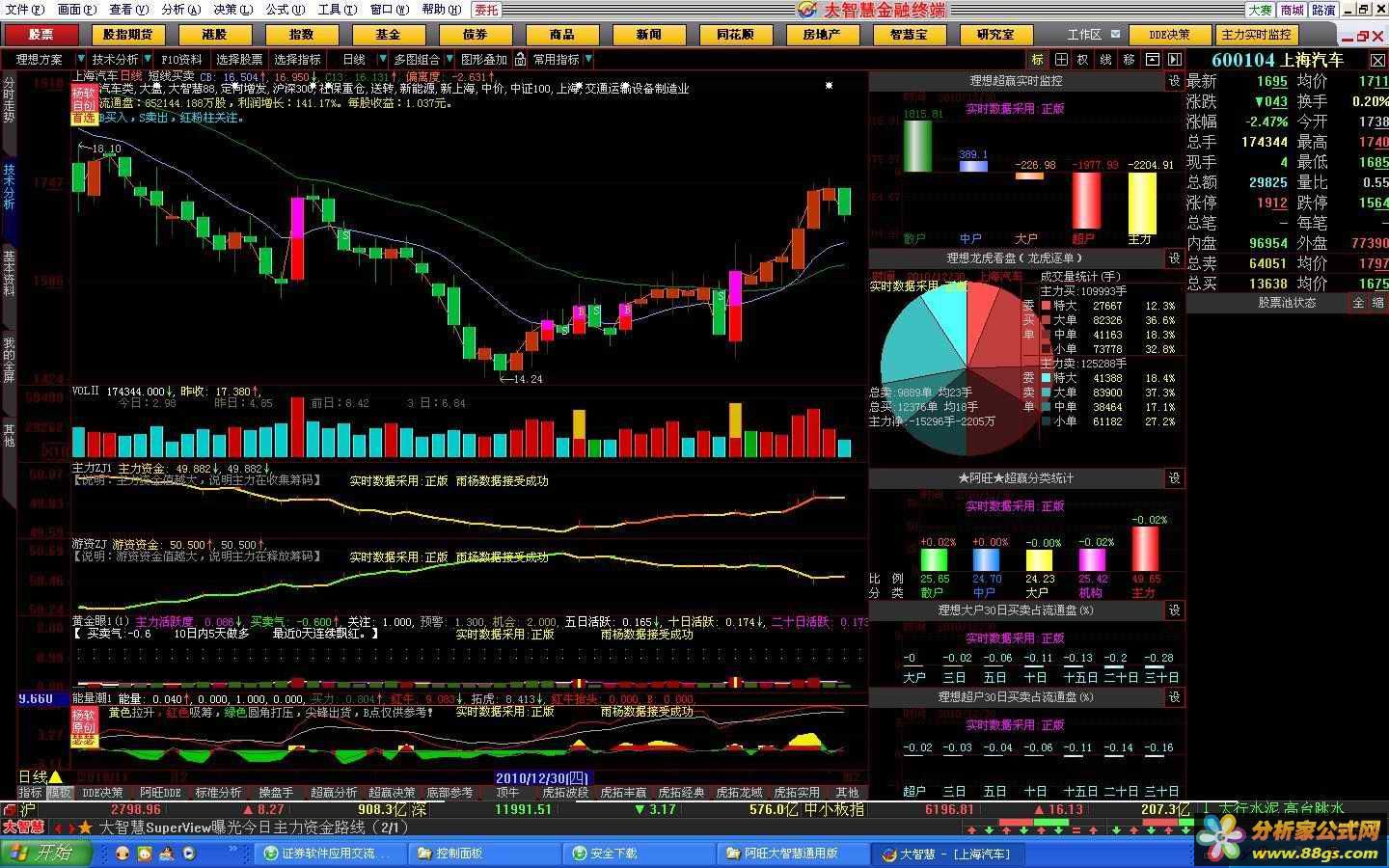Open the 多图组合 dropdown arrow
Viewport: 1389px width, 868px height.
[x=448, y=59]
